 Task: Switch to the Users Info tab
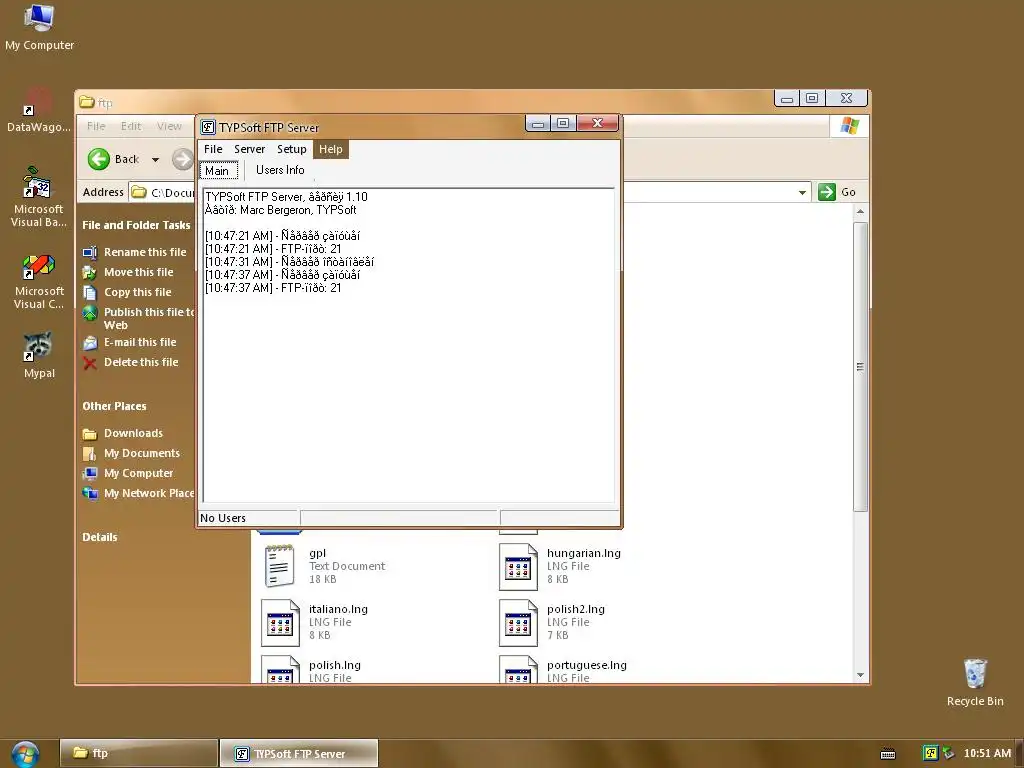(280, 170)
